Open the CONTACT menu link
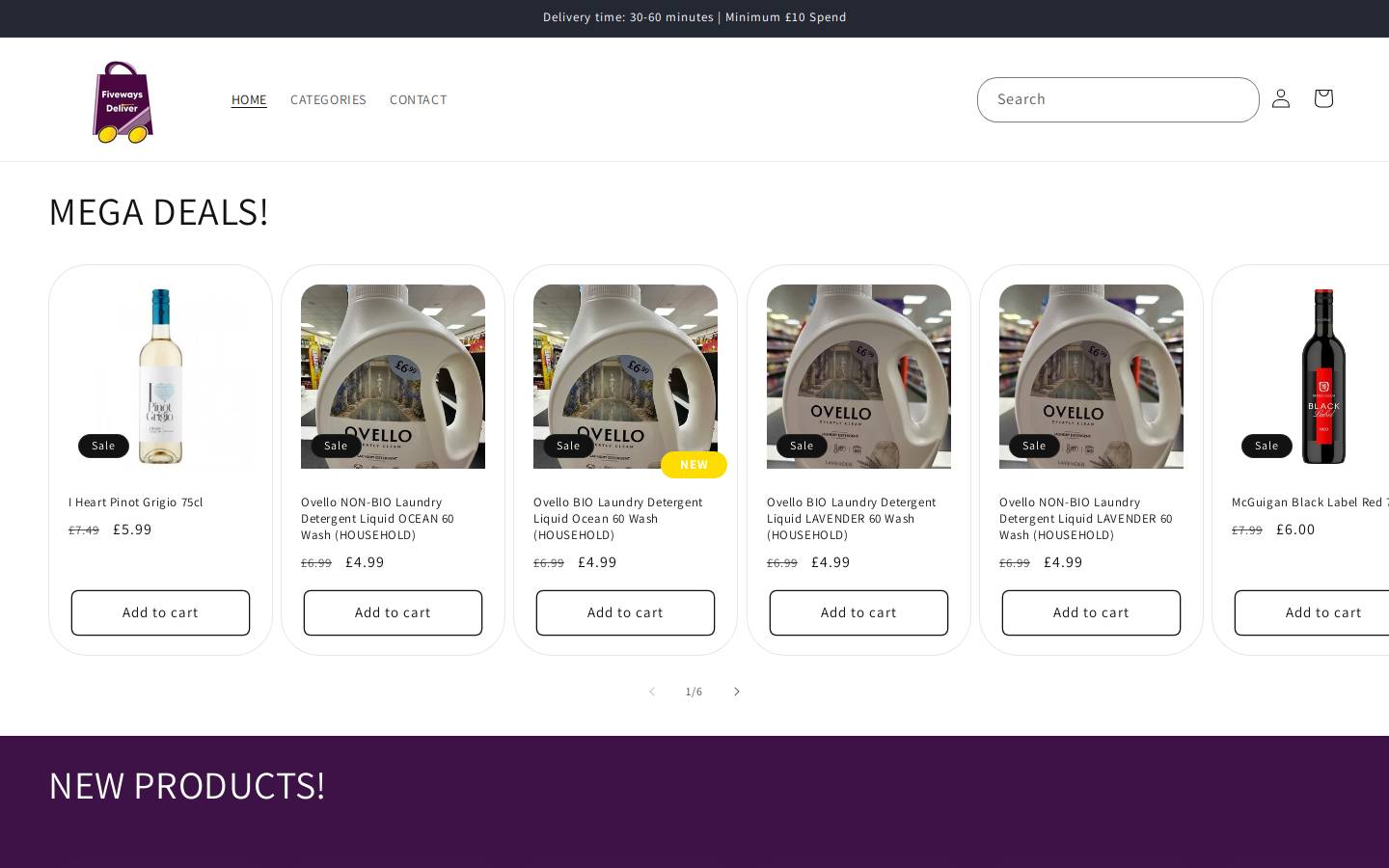 click(419, 99)
